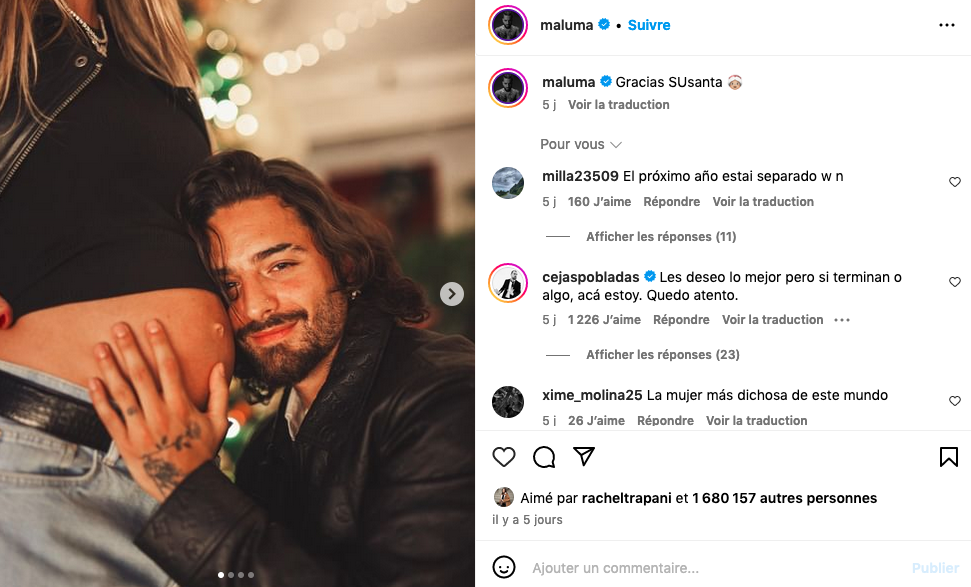Like xime_molina25's comment
The image size is (971, 587).
click(x=954, y=401)
